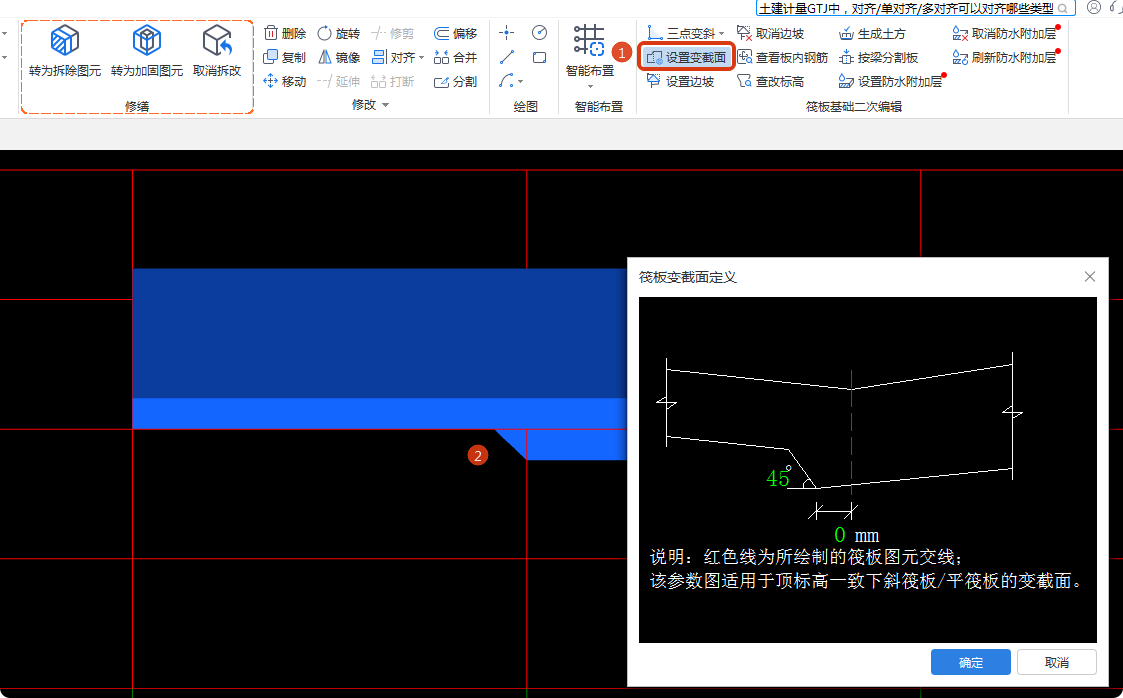1123x698 pixels.
Task: Select the 旋转 rotate tool
Action: (338, 34)
